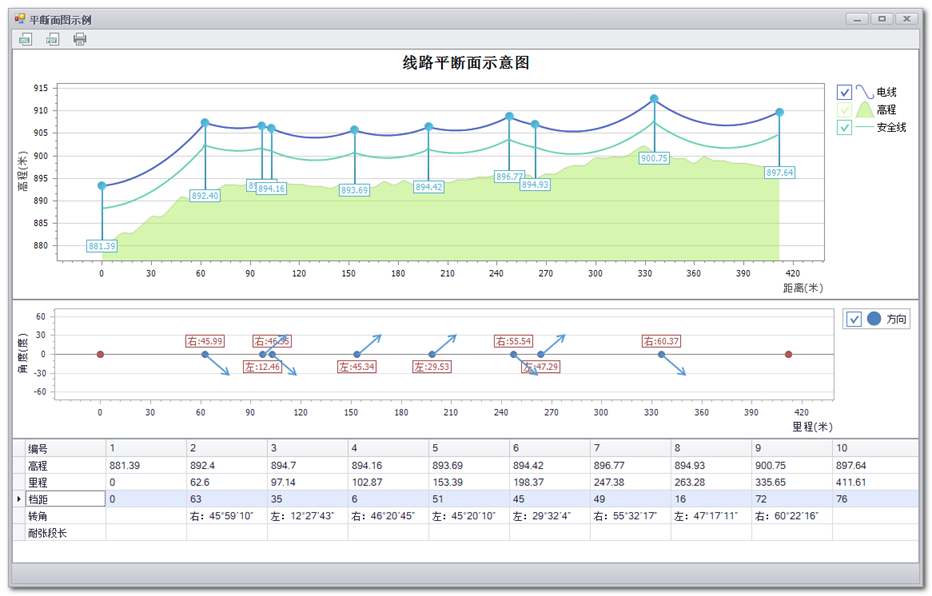Toggle the 高程 series checkbox
The height and width of the screenshot is (596, 932).
[844, 109]
